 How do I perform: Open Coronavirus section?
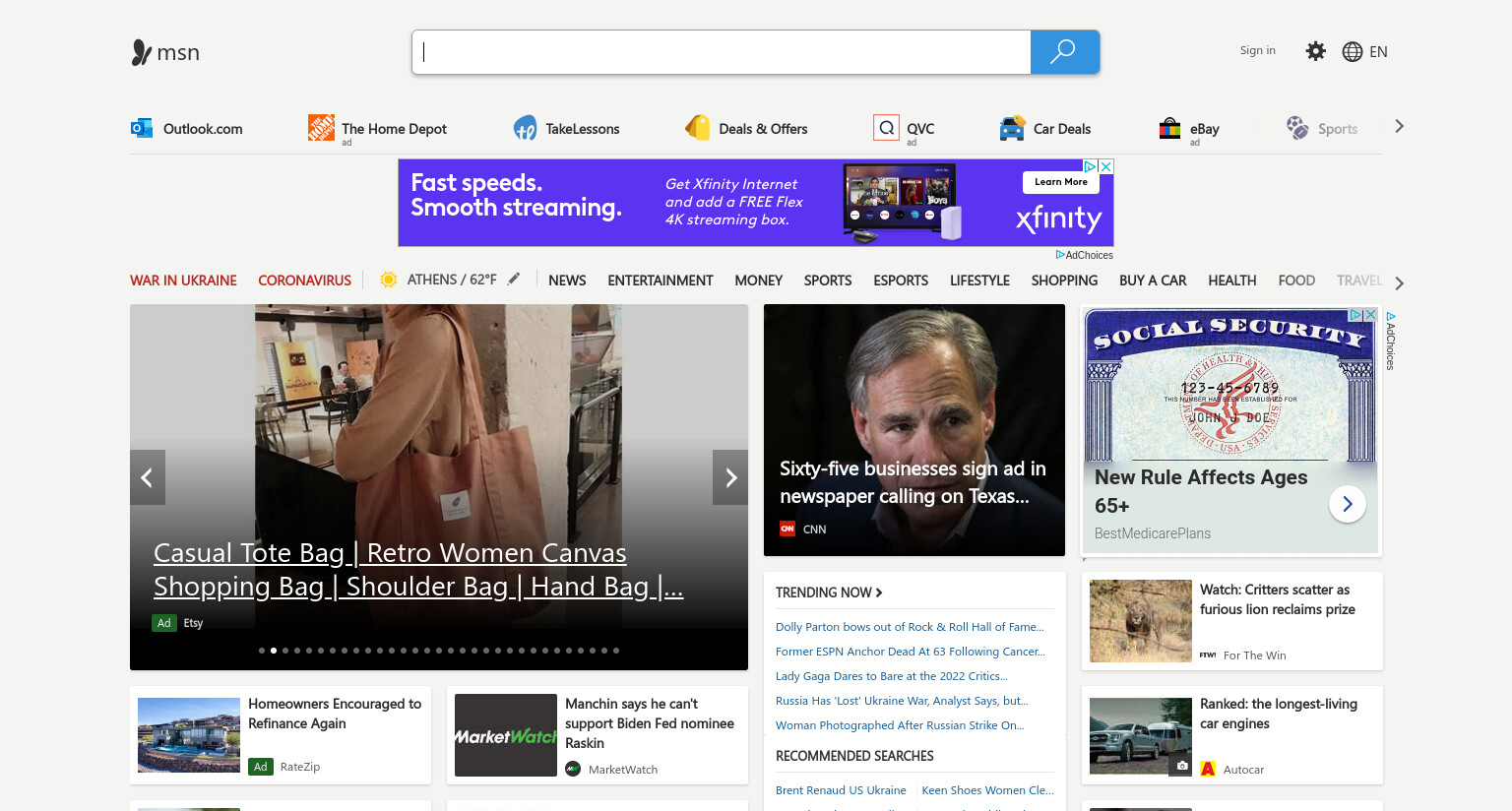click(304, 281)
